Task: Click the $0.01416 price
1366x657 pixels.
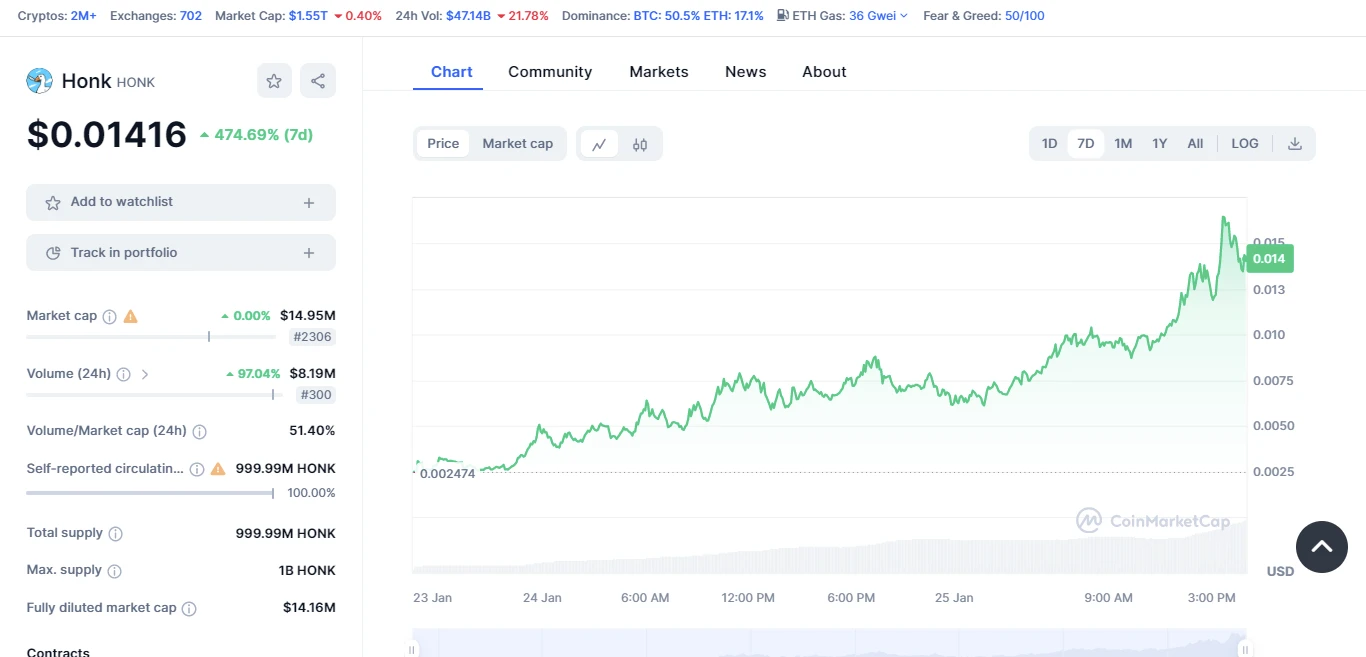Action: pyautogui.click(x=107, y=134)
